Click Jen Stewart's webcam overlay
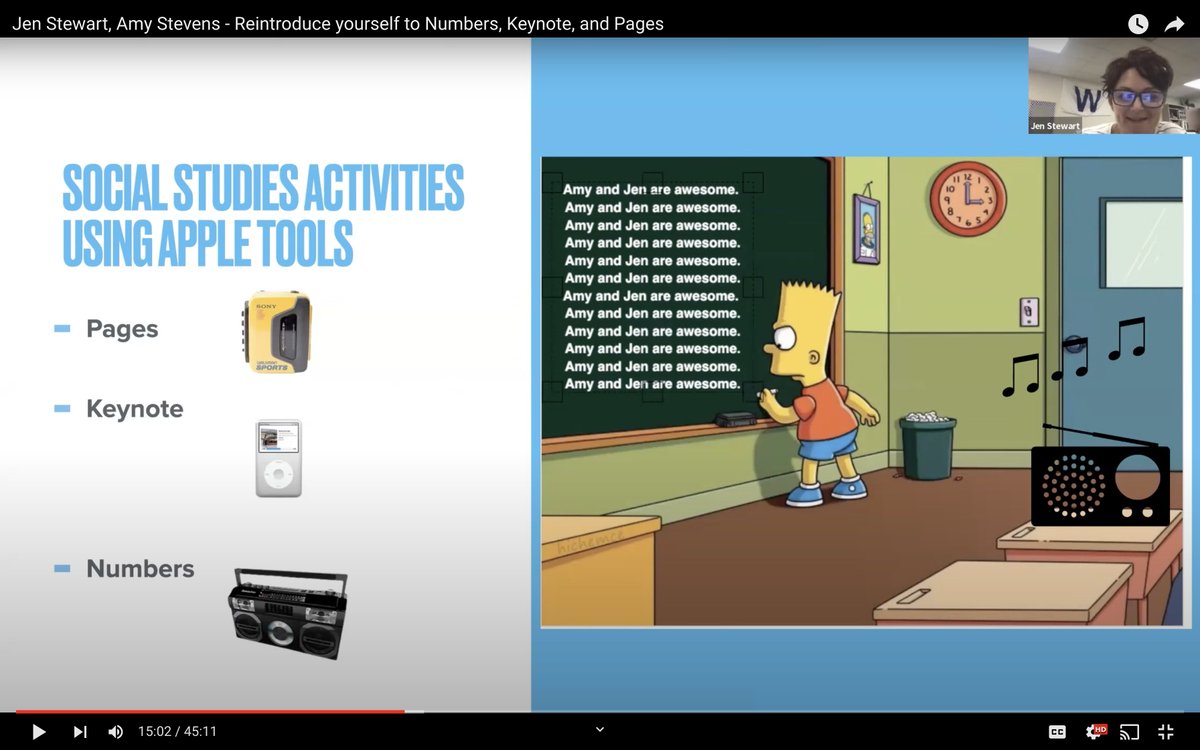1200x750 pixels. click(x=1113, y=85)
